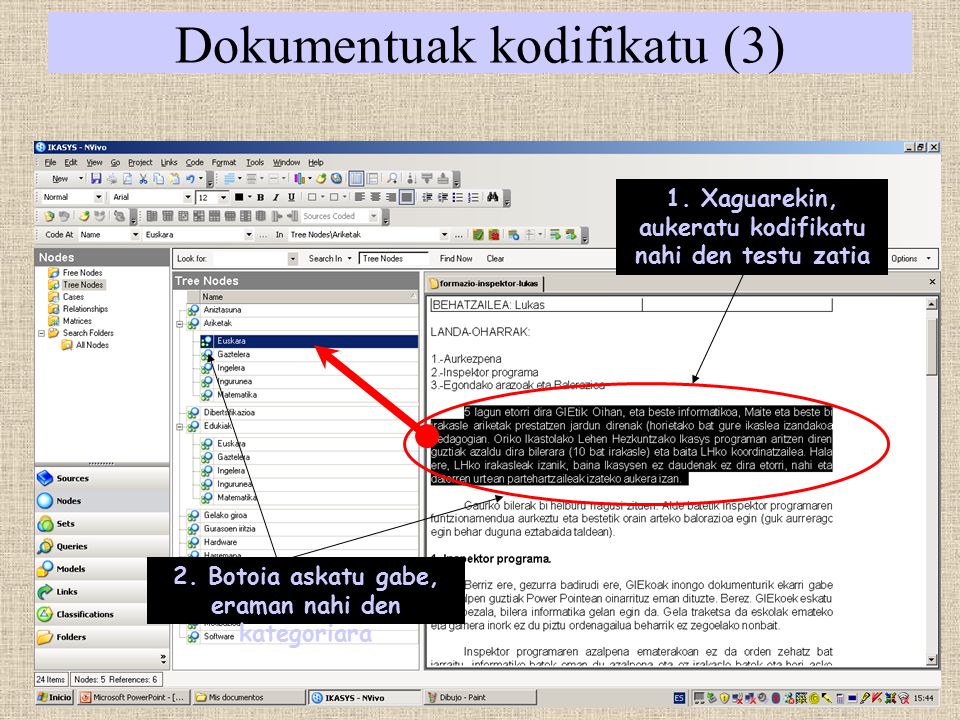The width and height of the screenshot is (960, 720).
Task: Toggle Justify paragraph alignment
Action: (x=406, y=197)
